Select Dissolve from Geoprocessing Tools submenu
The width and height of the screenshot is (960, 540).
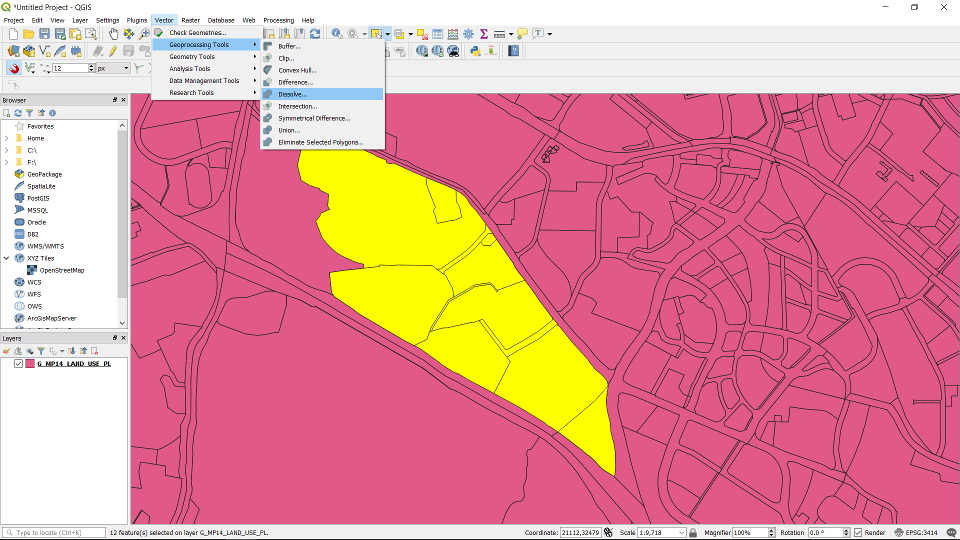(292, 94)
